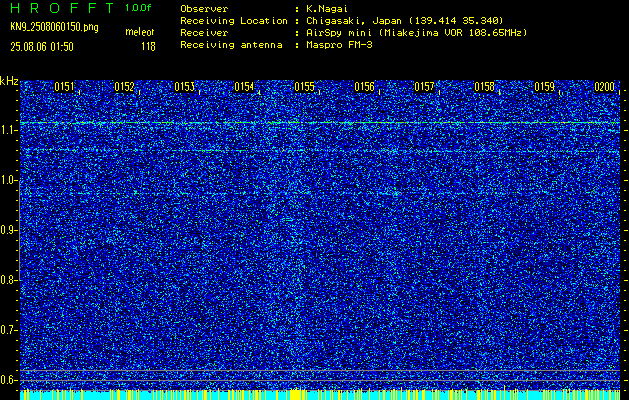This screenshot has width=629, height=400.
Task: Click time marker 0153
Action: pos(185,87)
